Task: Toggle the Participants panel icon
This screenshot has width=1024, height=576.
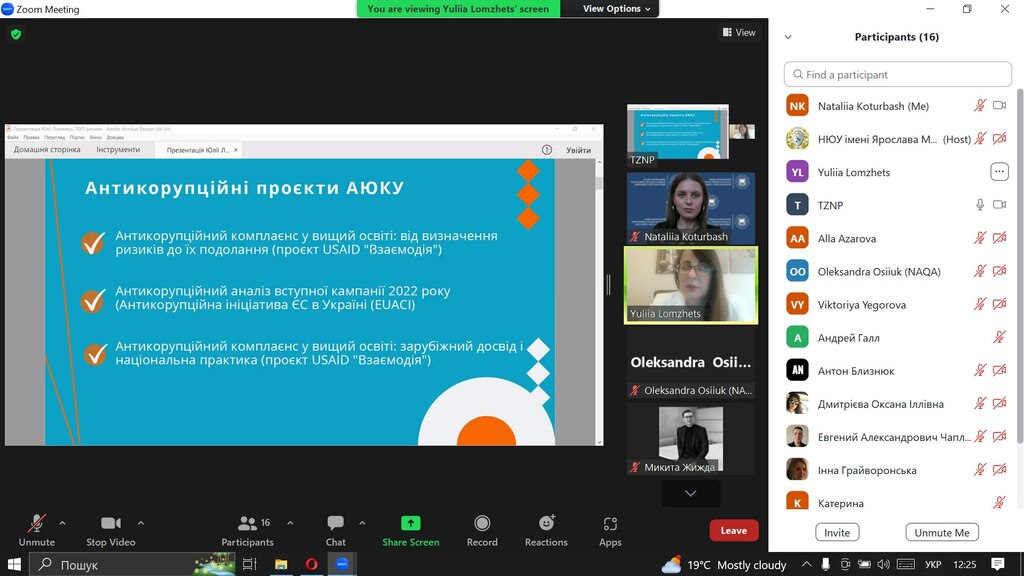Action: pos(247,523)
